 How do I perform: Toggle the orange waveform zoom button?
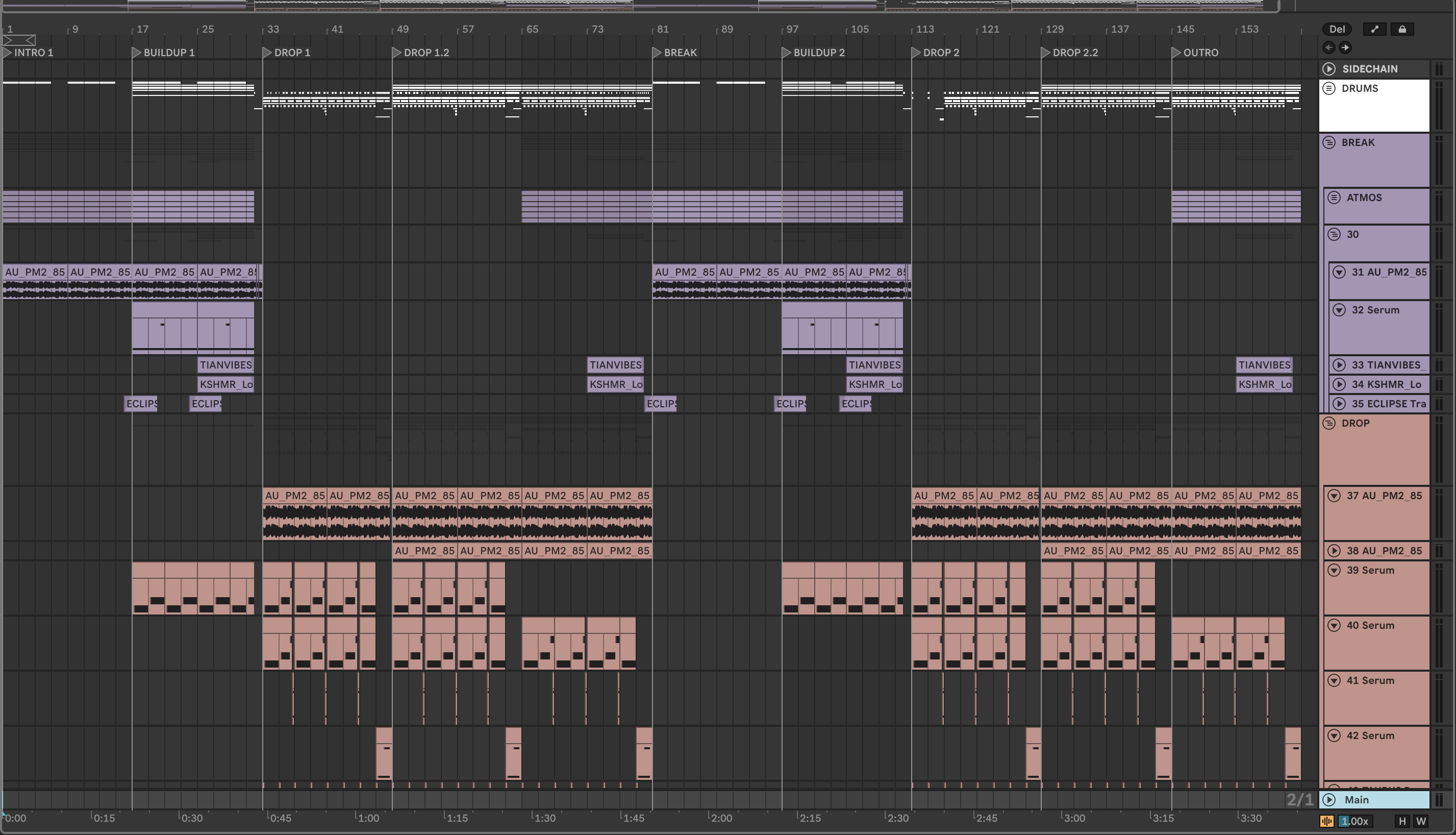coord(1327,821)
